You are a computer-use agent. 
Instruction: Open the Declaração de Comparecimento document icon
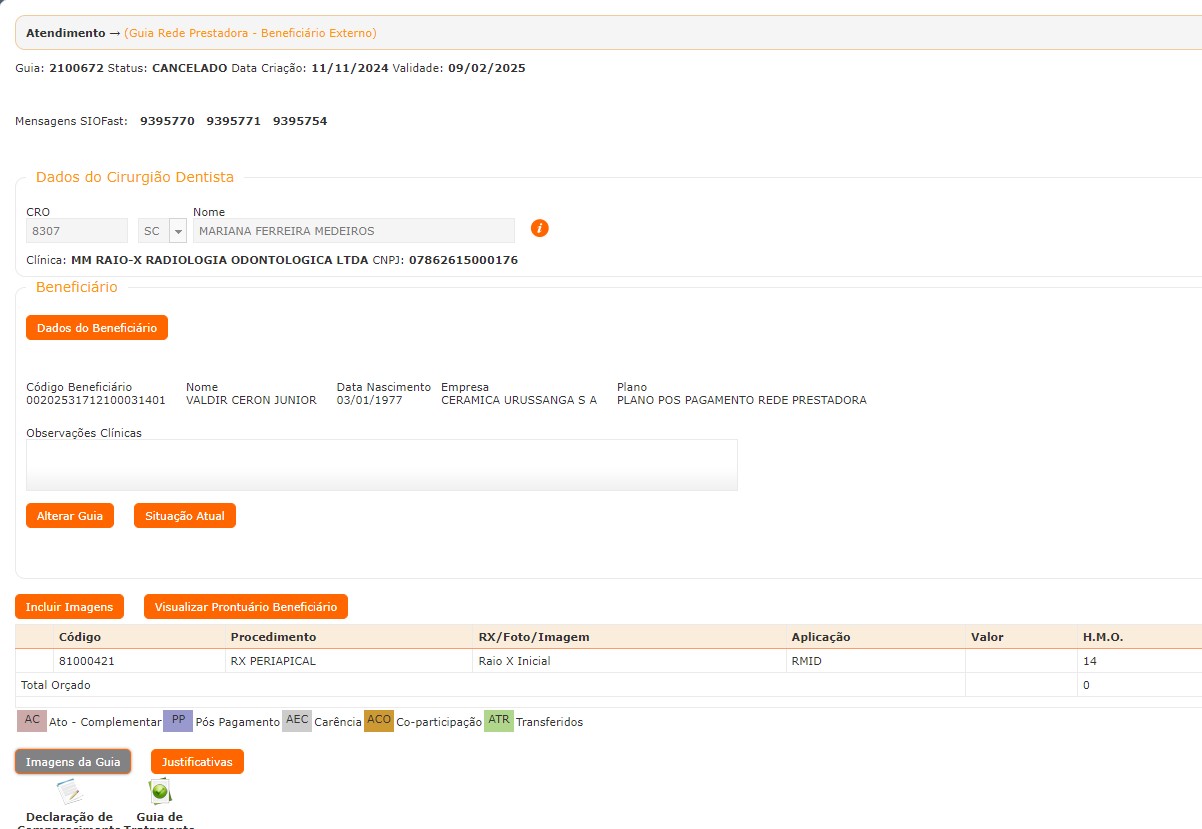click(x=69, y=793)
